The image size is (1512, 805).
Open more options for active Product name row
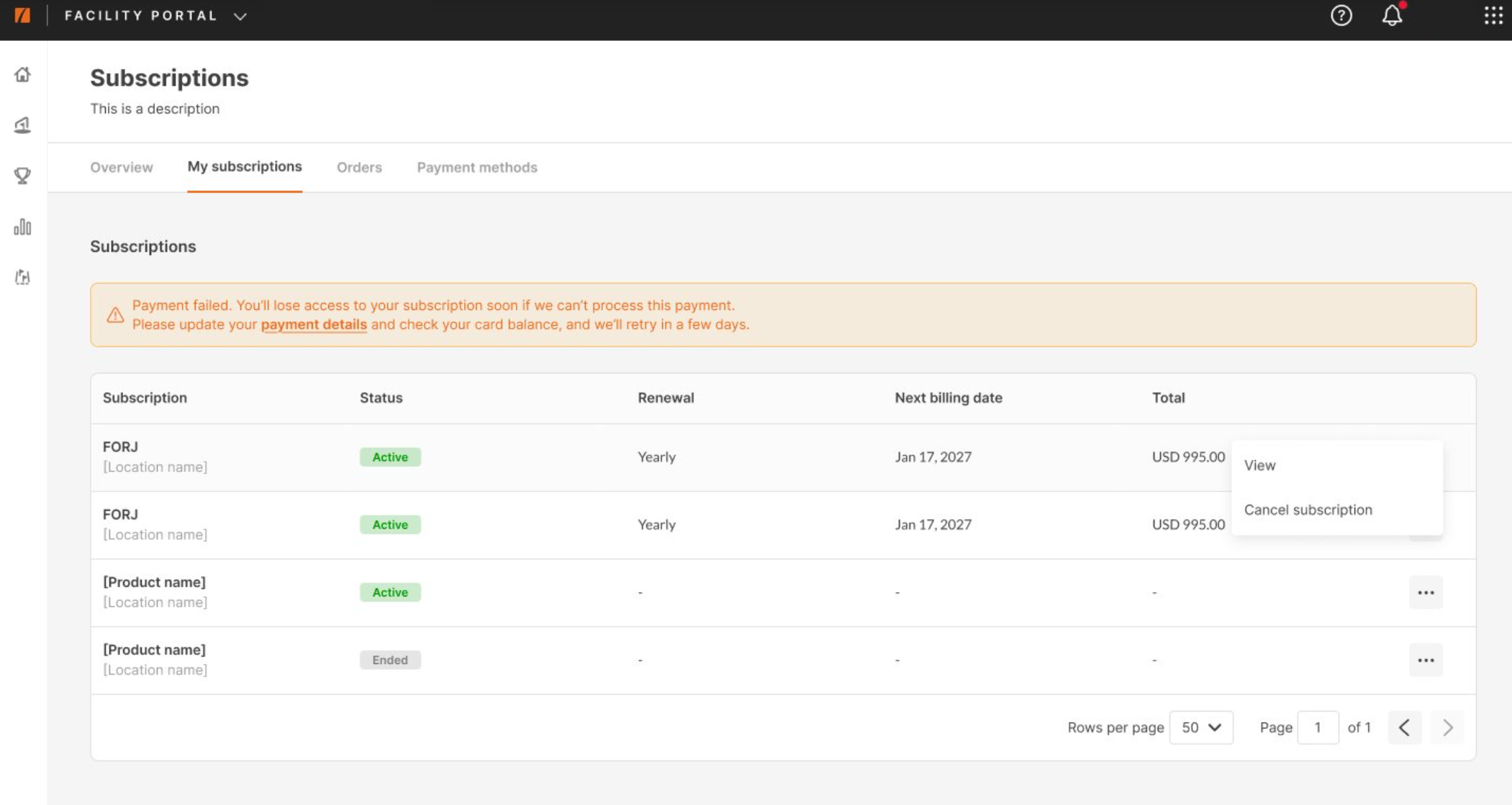1426,593
